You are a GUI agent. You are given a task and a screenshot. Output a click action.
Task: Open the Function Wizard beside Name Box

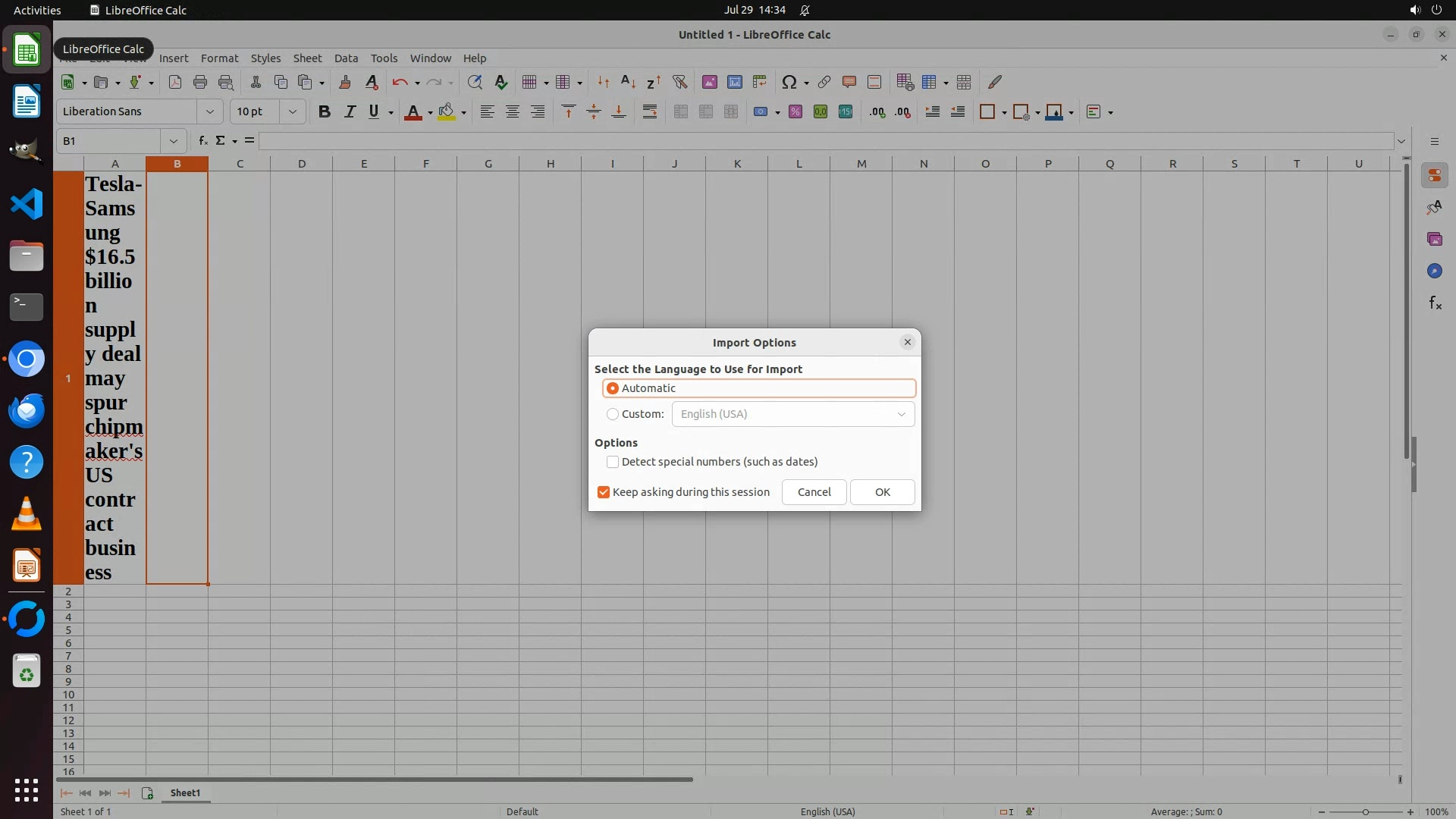pos(202,140)
